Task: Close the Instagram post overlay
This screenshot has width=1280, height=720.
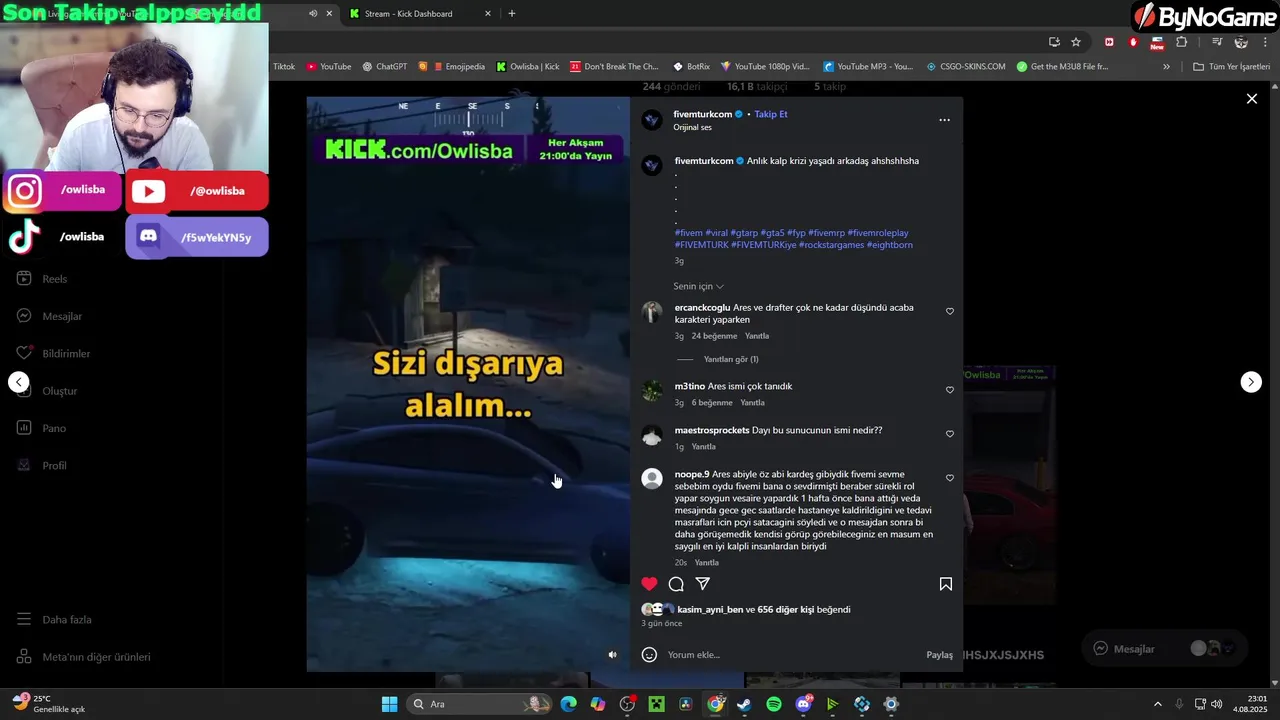Action: pos(1251,99)
